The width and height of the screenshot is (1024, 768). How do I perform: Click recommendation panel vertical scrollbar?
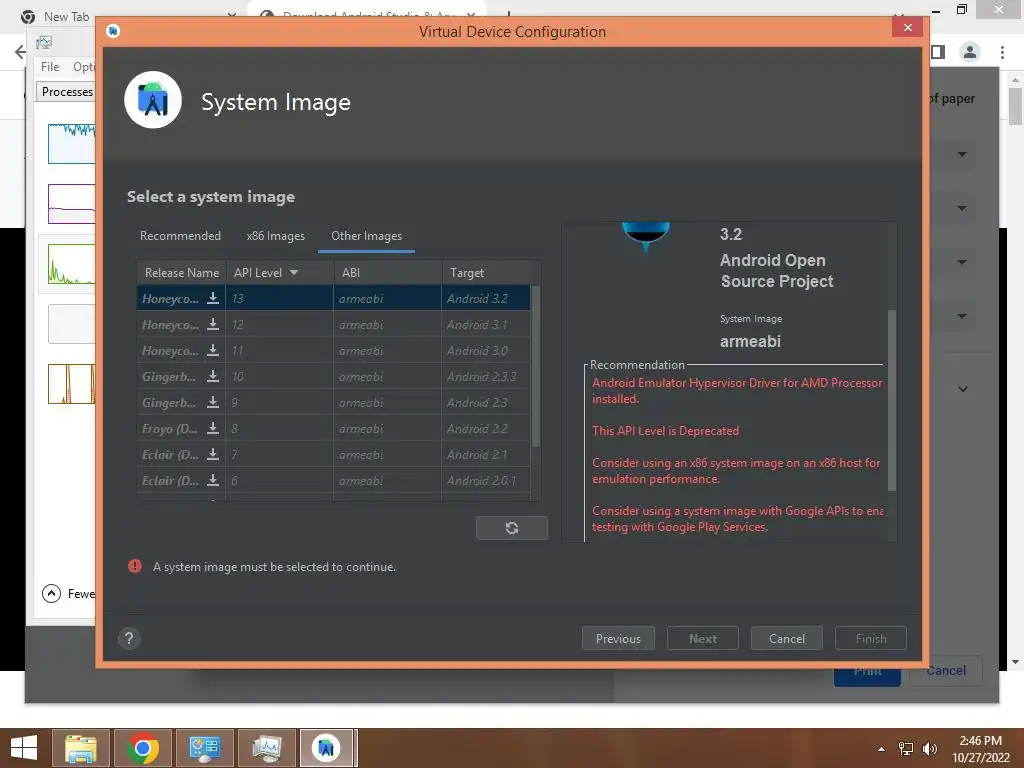coord(891,400)
